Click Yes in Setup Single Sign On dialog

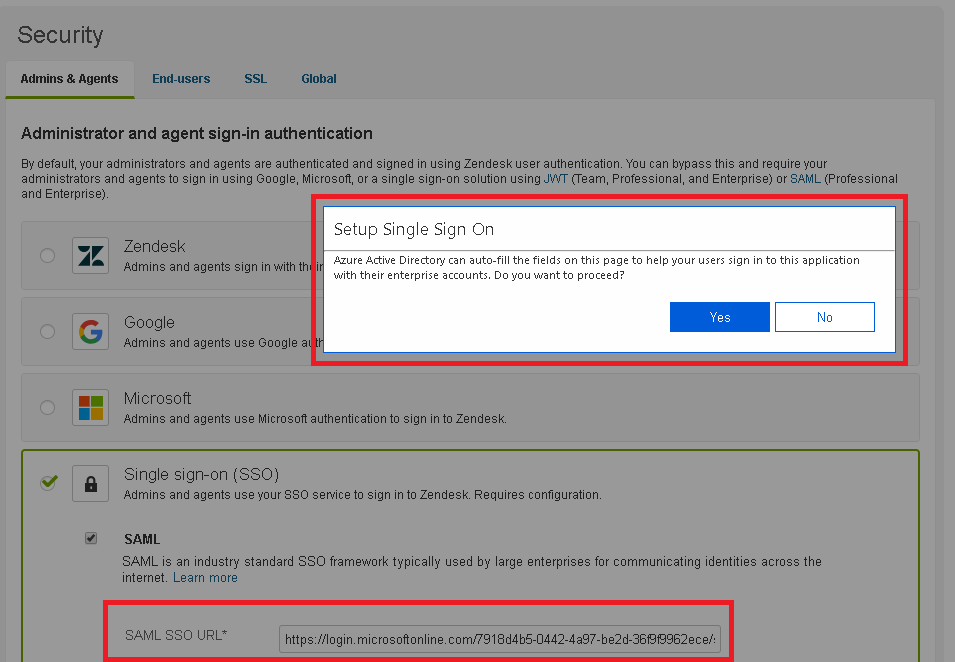(719, 317)
